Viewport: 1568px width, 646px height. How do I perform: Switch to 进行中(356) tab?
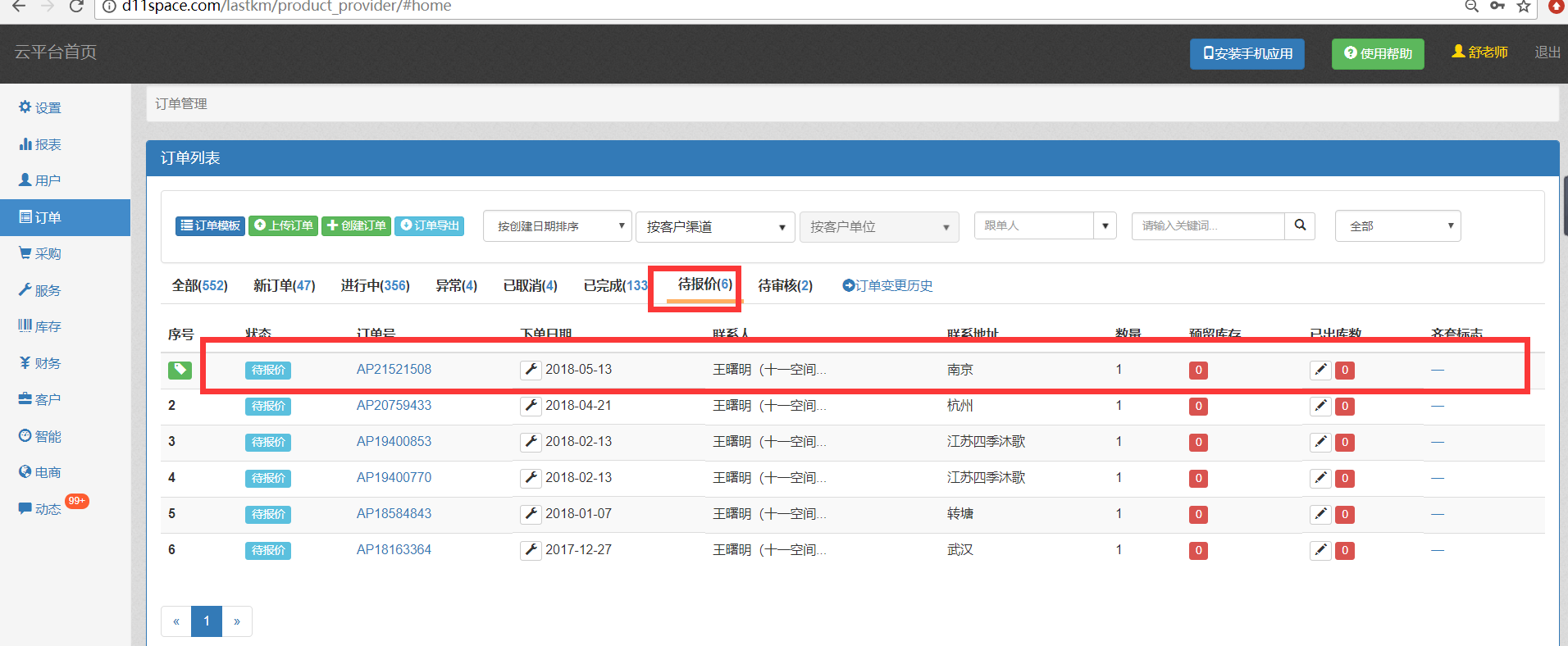click(375, 285)
